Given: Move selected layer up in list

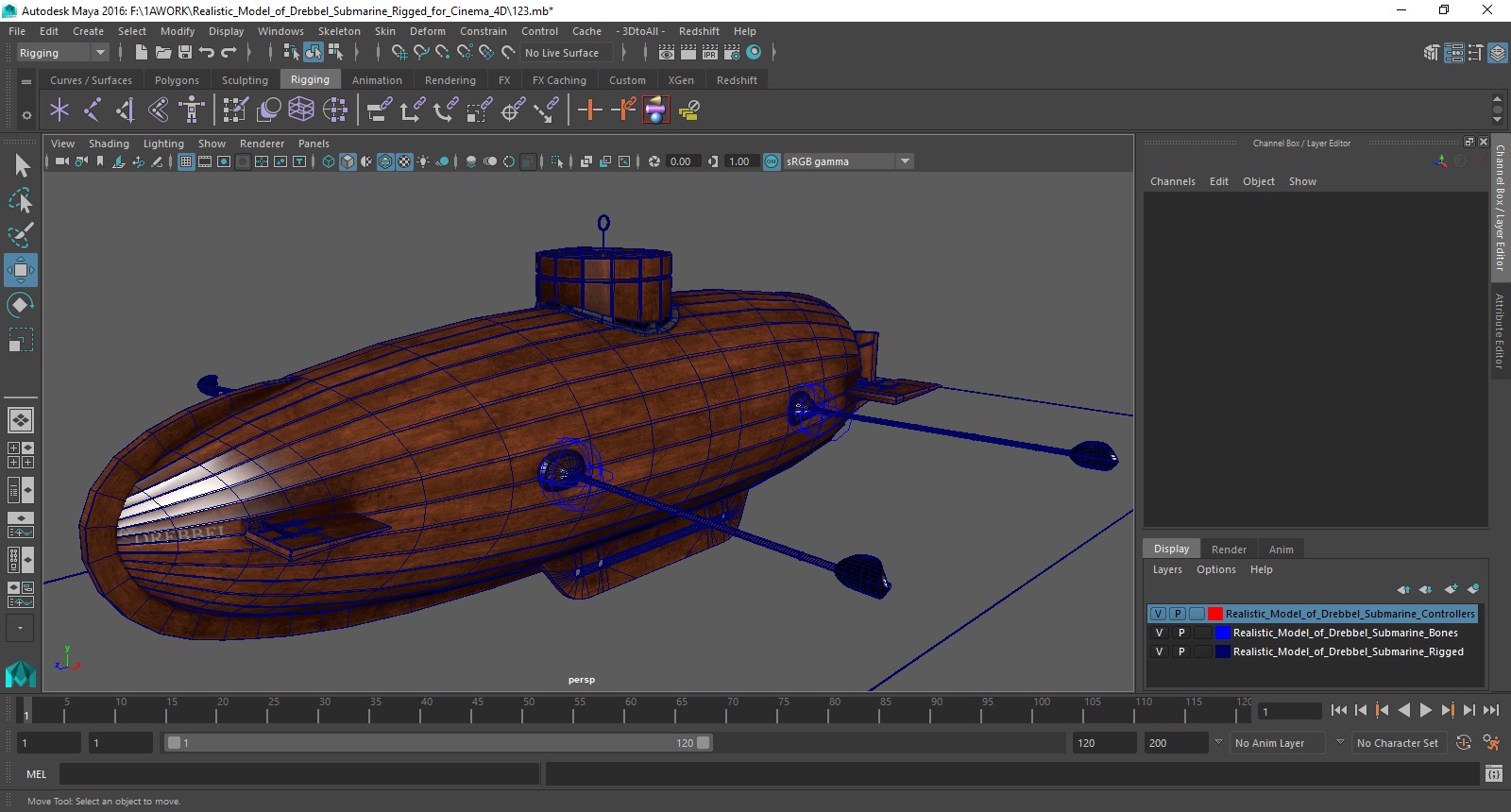Looking at the screenshot, I should pos(1403,589).
